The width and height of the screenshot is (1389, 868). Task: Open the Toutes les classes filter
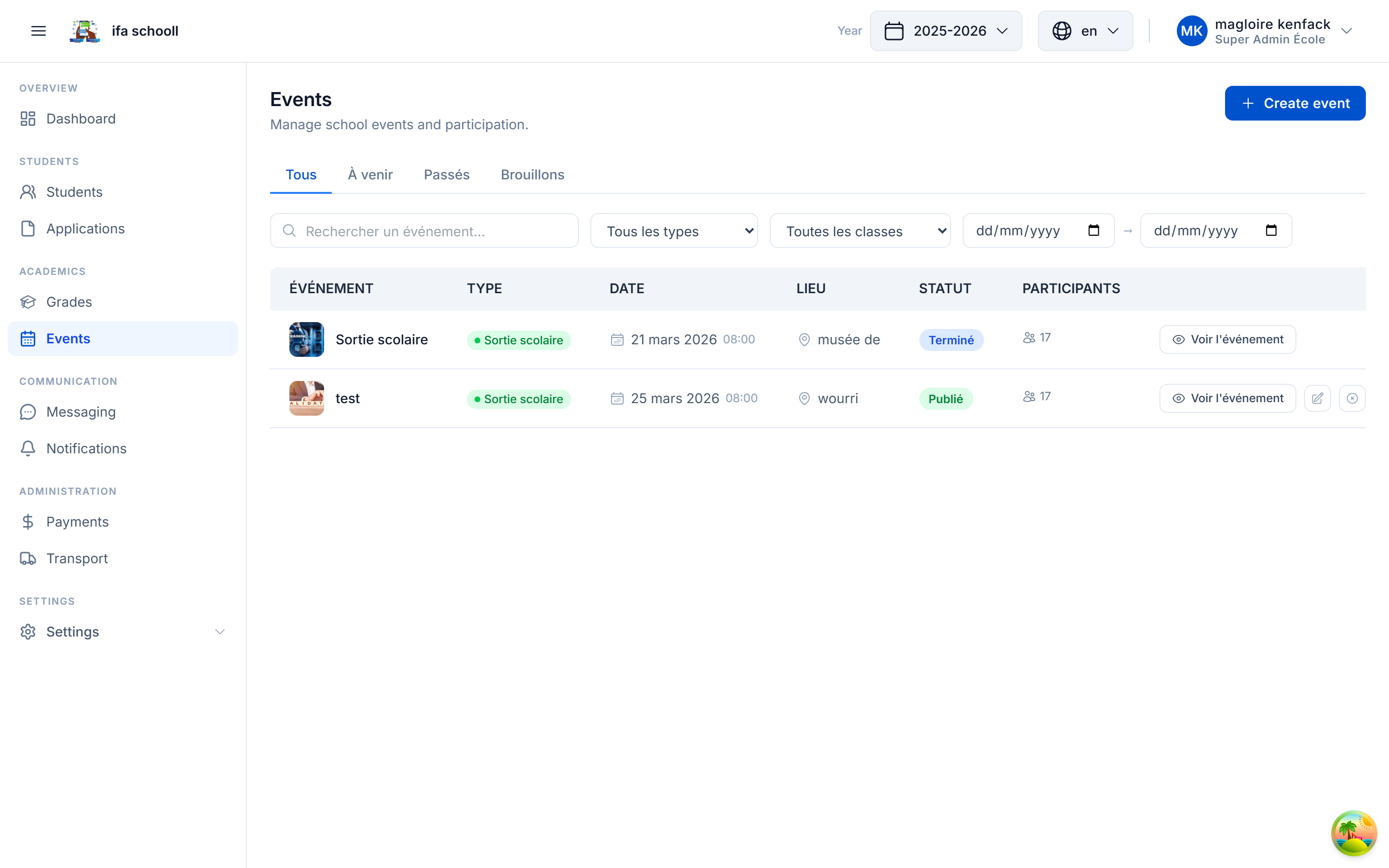click(859, 231)
